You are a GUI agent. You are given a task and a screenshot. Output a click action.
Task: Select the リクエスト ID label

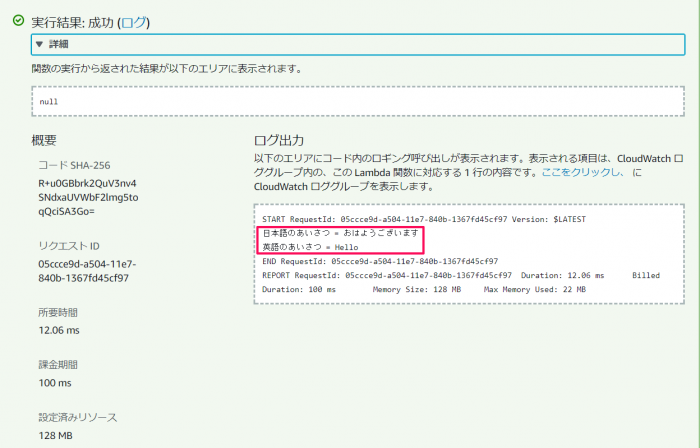tap(69, 246)
